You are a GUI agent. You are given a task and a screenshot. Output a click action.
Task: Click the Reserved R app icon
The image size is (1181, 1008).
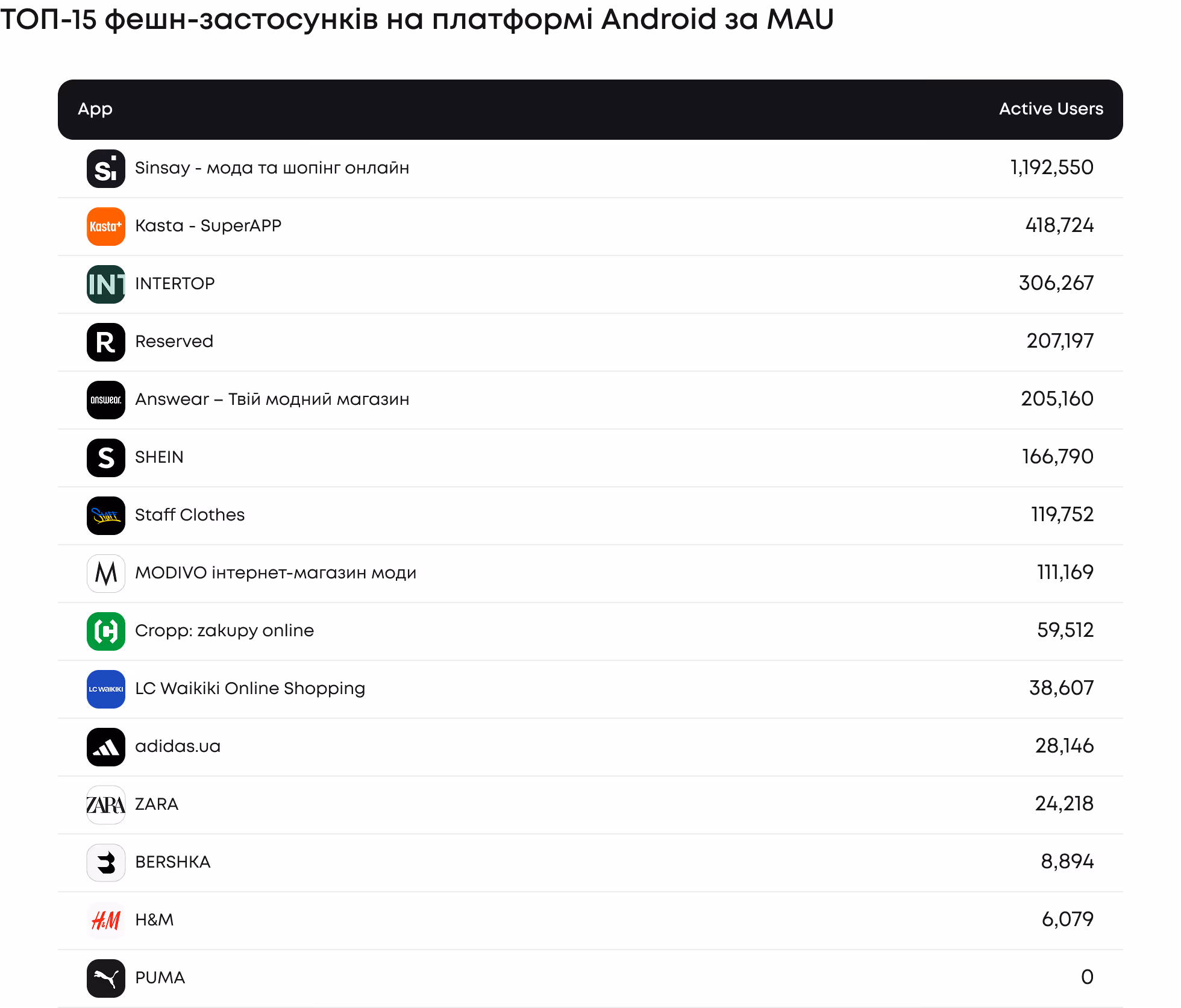(106, 342)
